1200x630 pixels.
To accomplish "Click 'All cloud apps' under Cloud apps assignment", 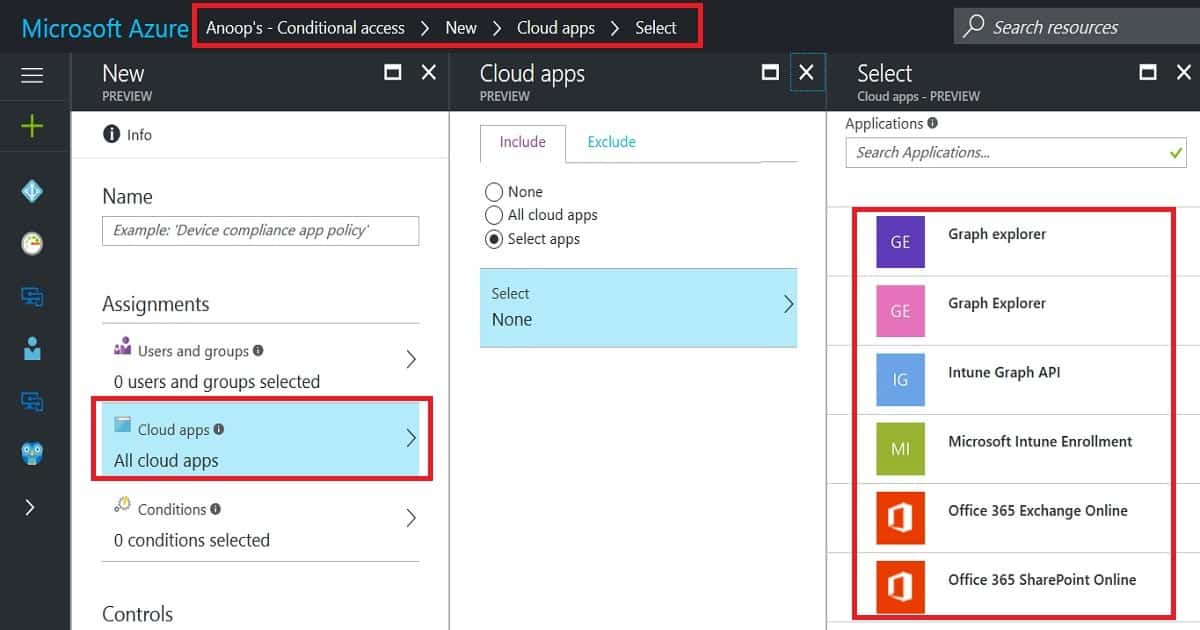I will [x=166, y=461].
